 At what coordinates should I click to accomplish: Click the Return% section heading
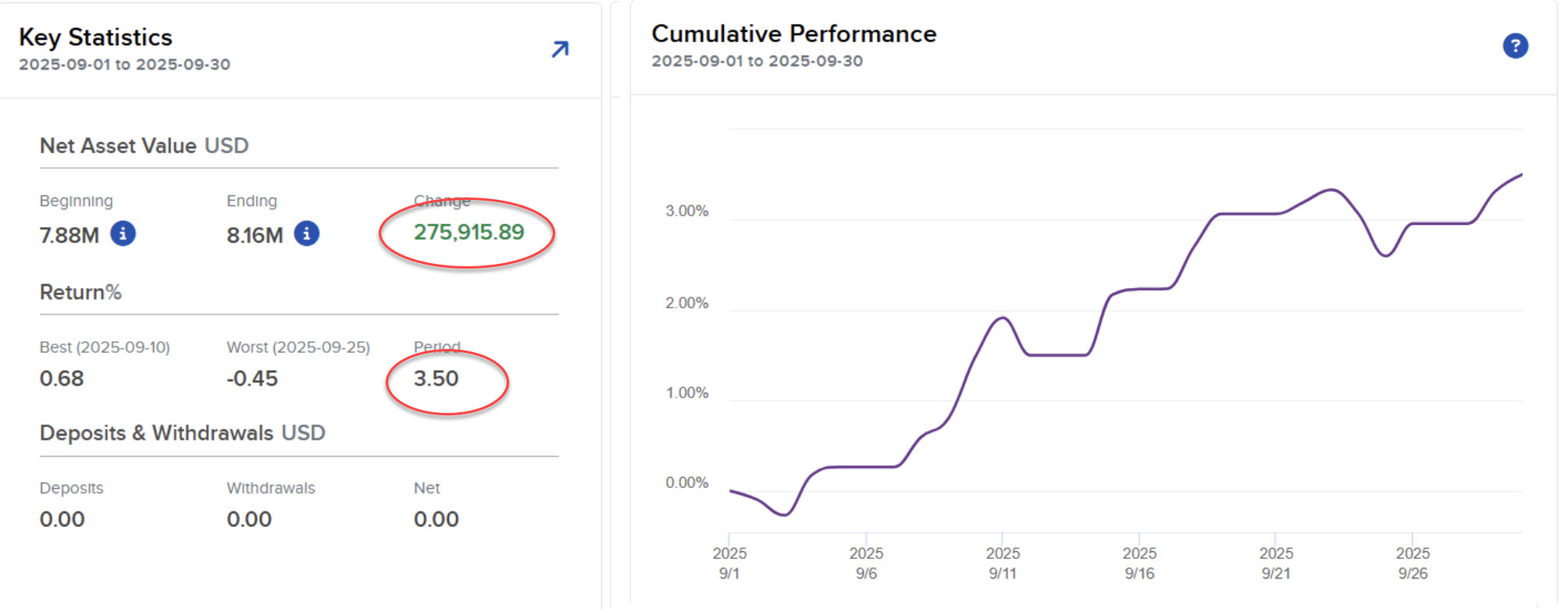coord(80,292)
